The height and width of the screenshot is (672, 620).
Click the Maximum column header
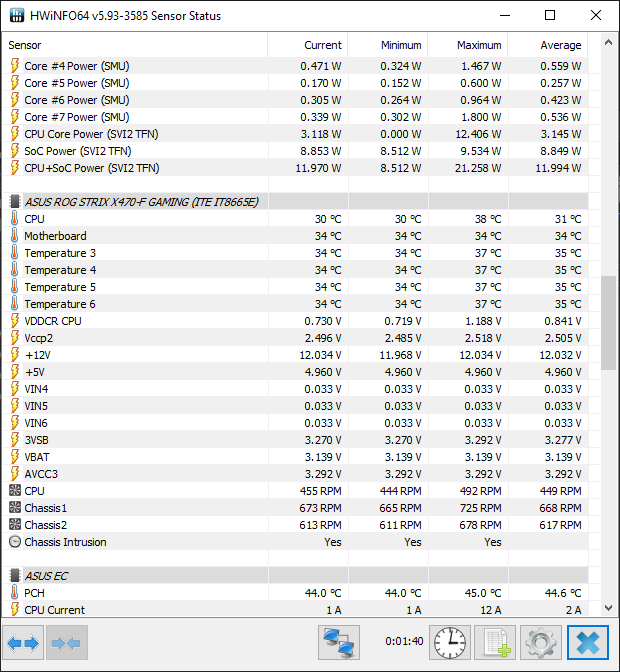[x=468, y=45]
